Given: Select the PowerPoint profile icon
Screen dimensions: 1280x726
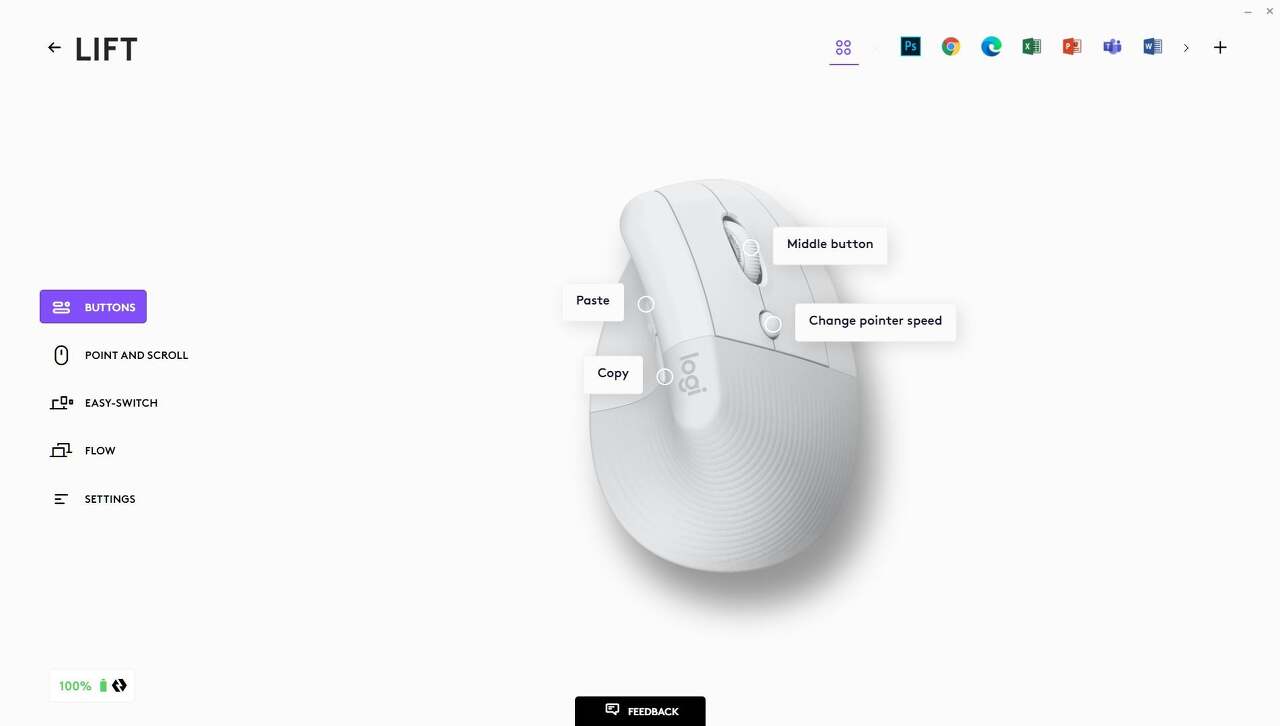Looking at the screenshot, I should [1072, 47].
